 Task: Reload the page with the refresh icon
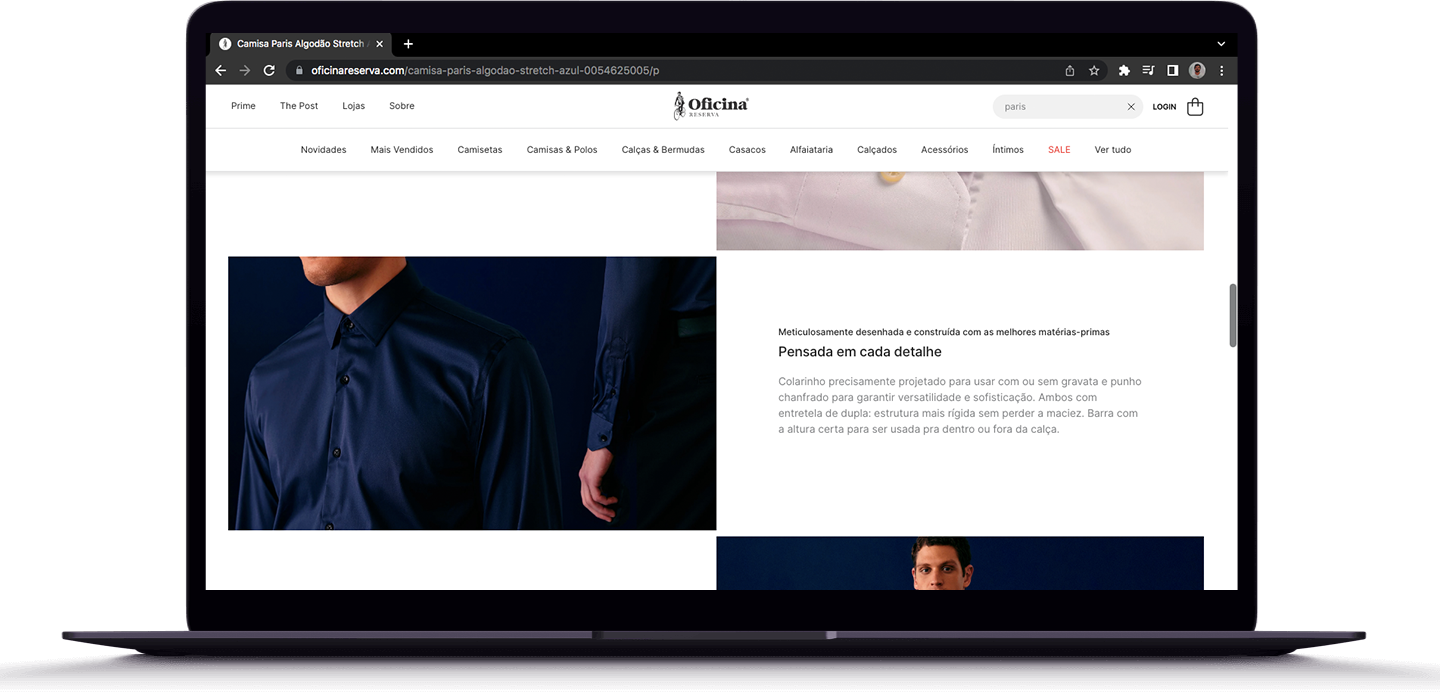click(269, 70)
